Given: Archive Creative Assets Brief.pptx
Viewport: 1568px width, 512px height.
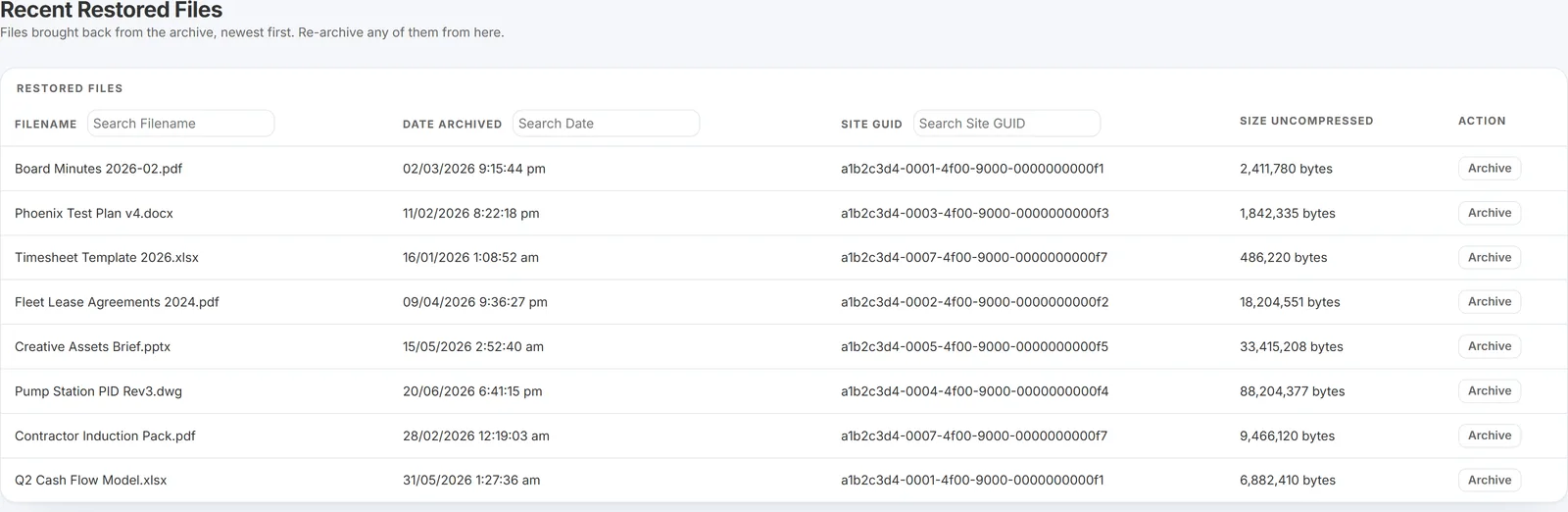Looking at the screenshot, I should click(1490, 346).
